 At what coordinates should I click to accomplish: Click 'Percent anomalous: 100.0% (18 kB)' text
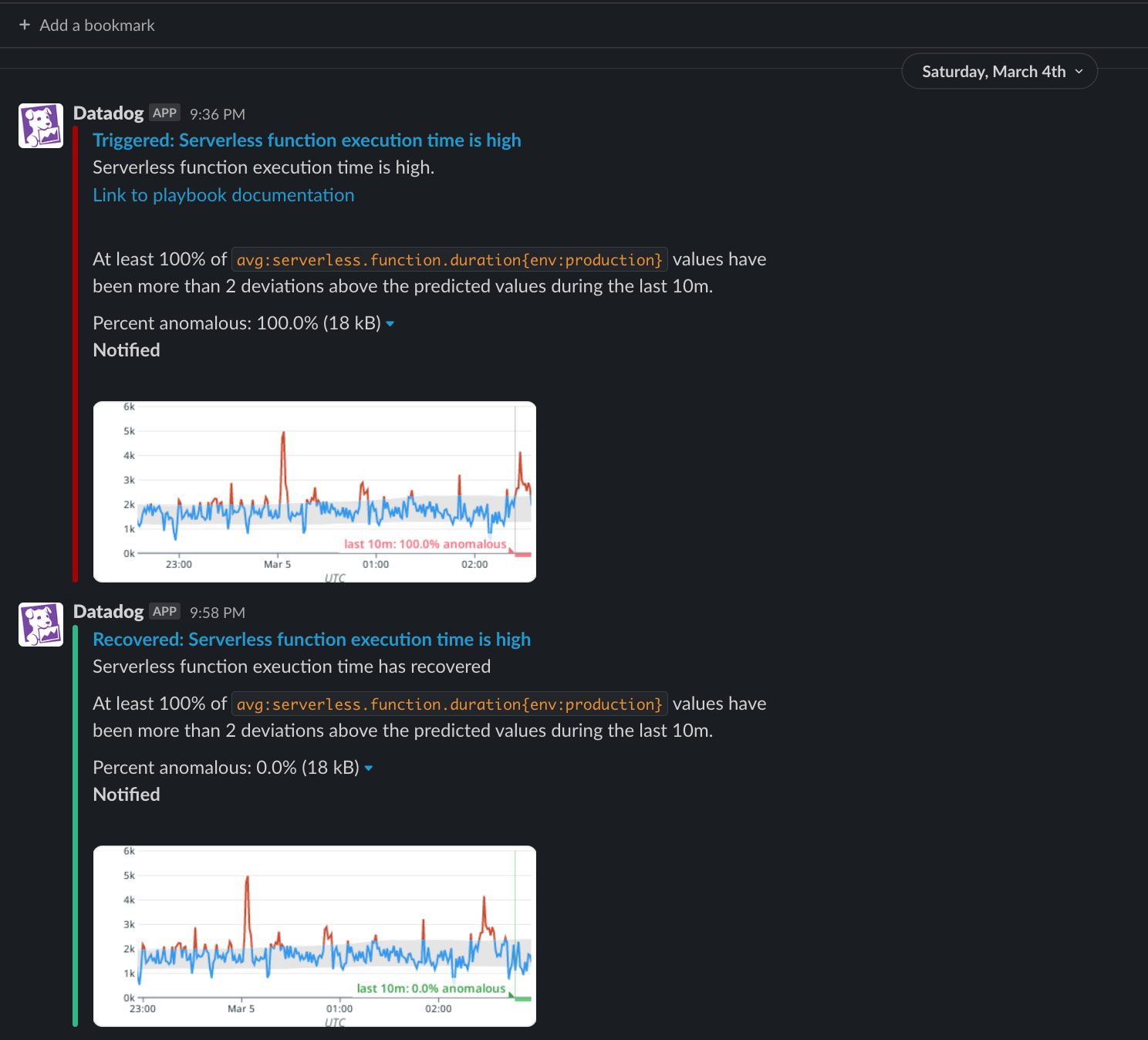coord(237,323)
